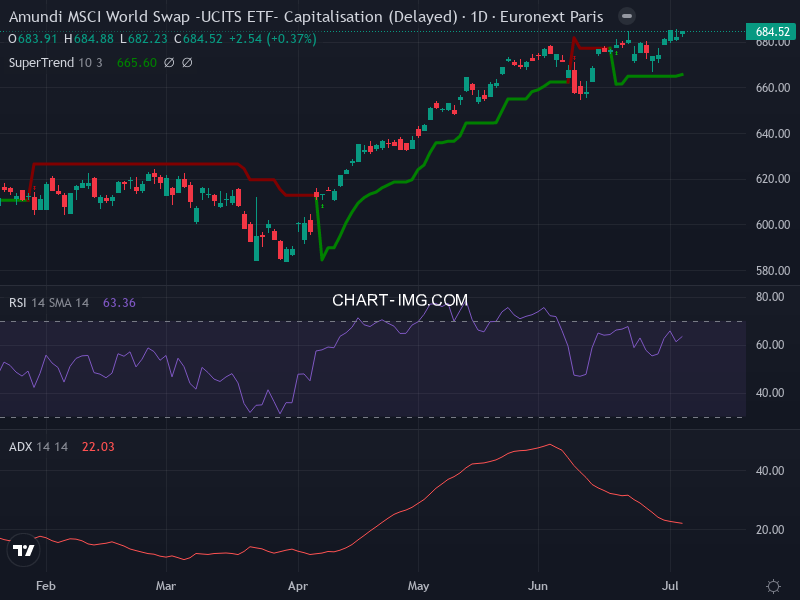Viewport: 800px width, 600px height.
Task: Click the 580.00 price axis label
Action: point(772,271)
